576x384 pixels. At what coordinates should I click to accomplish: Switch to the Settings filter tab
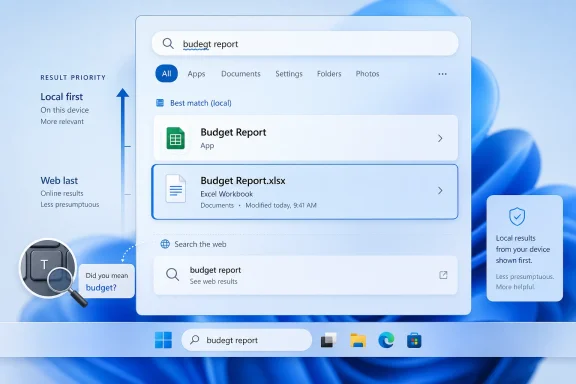point(289,74)
